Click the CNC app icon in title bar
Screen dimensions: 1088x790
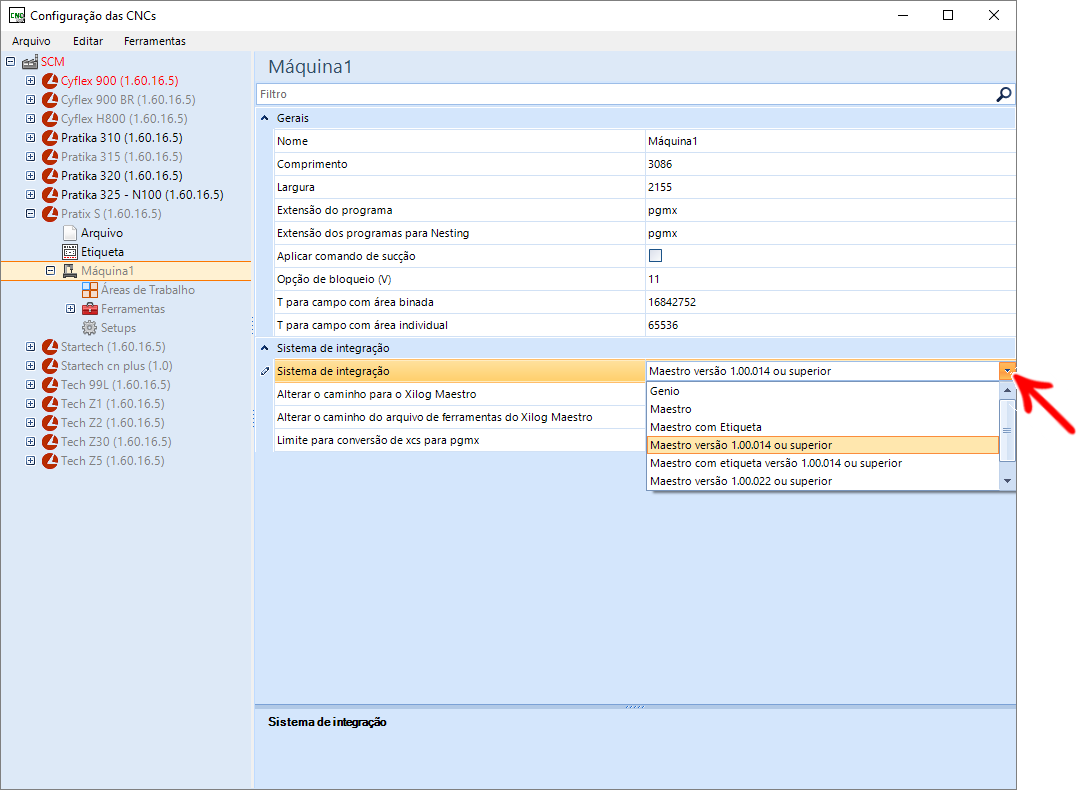[17, 15]
